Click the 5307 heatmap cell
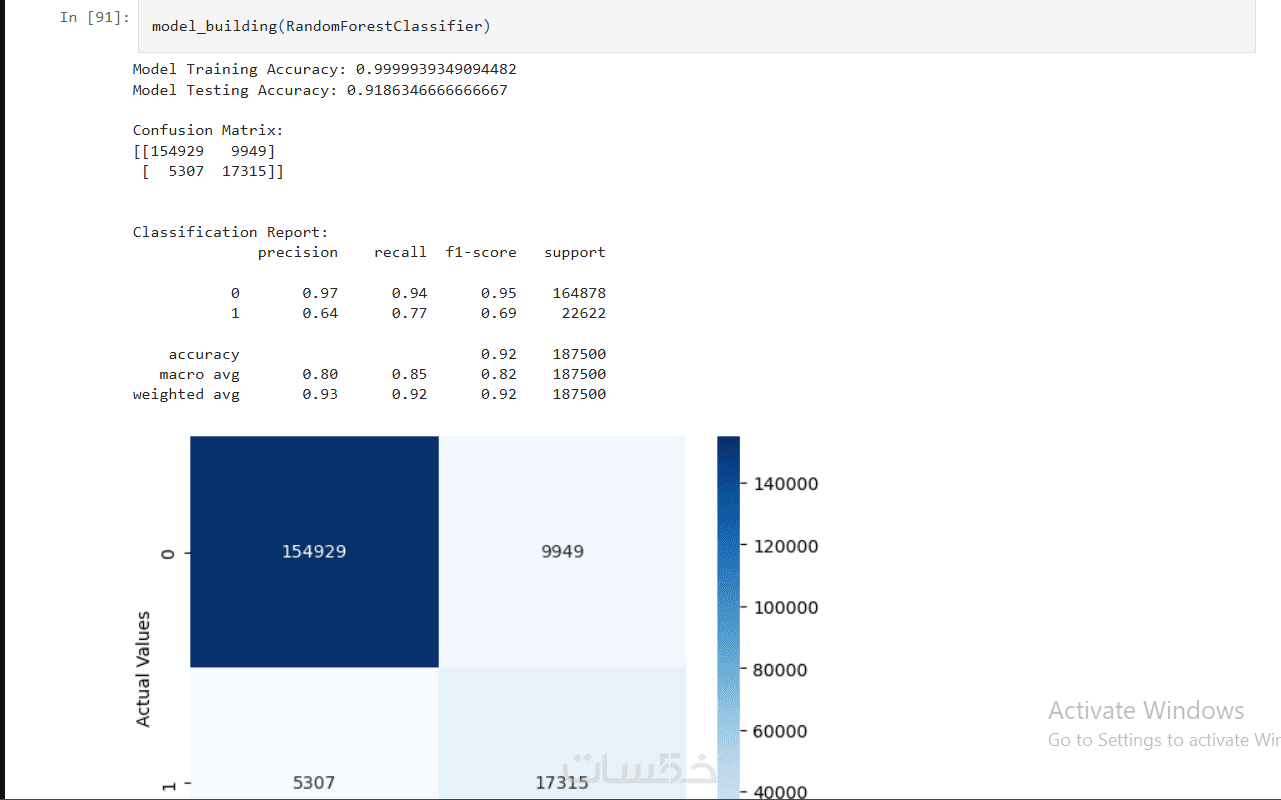The image size is (1281, 800). coord(314,734)
